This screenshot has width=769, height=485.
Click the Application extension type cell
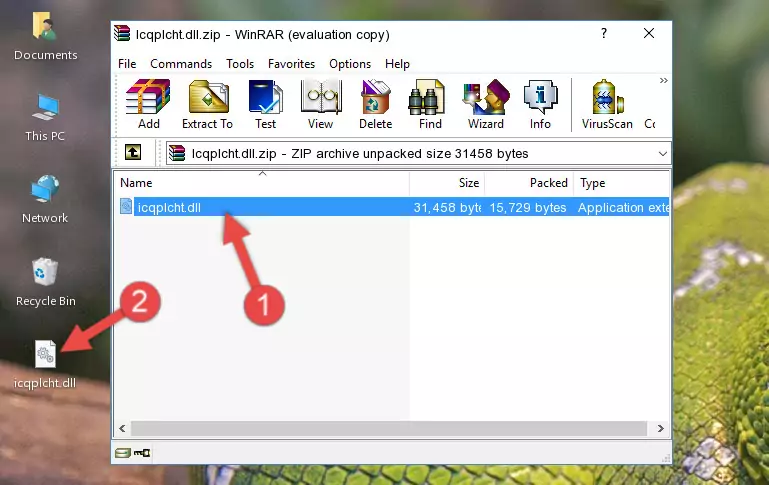(x=623, y=207)
